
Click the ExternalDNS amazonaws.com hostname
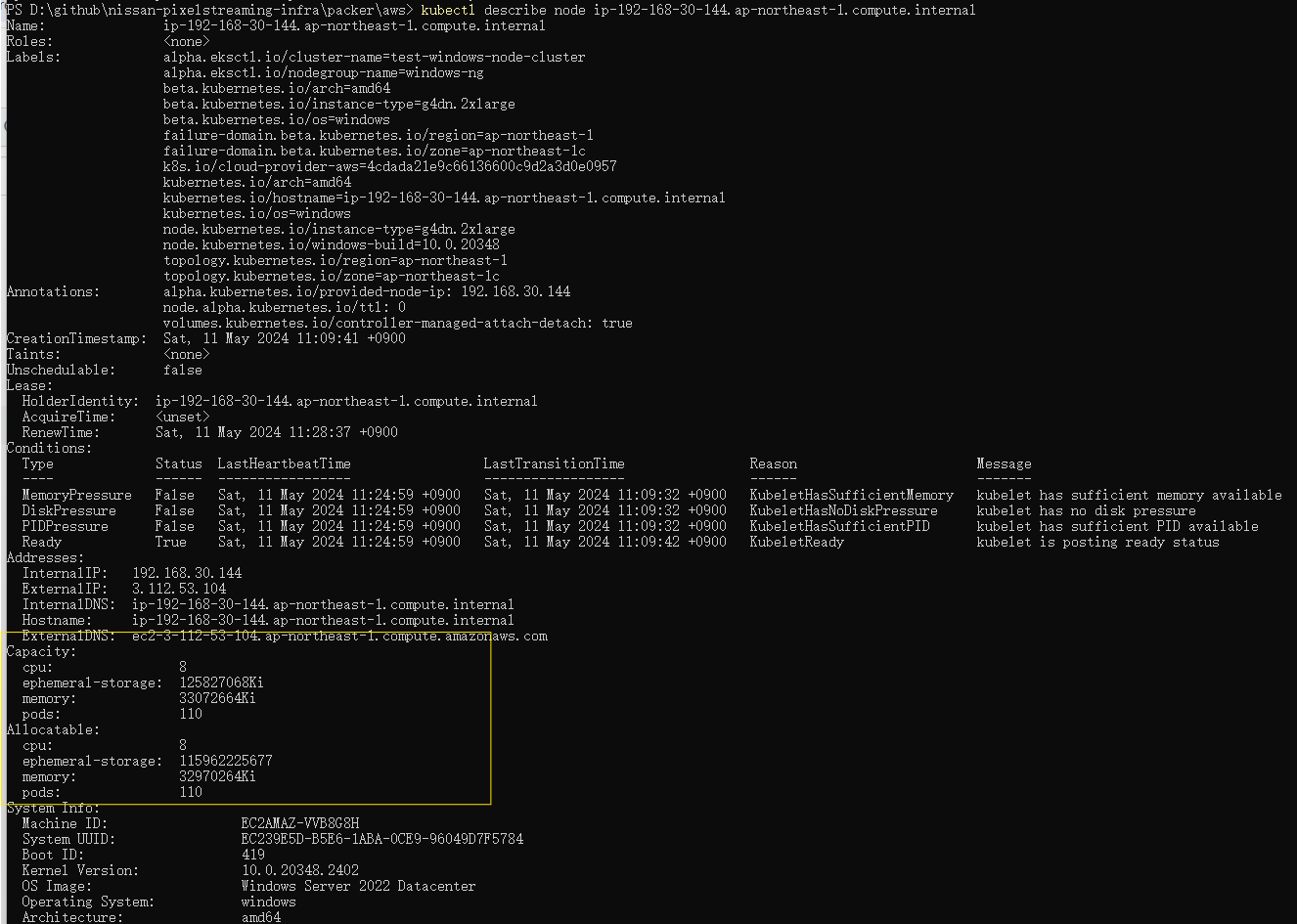click(339, 636)
